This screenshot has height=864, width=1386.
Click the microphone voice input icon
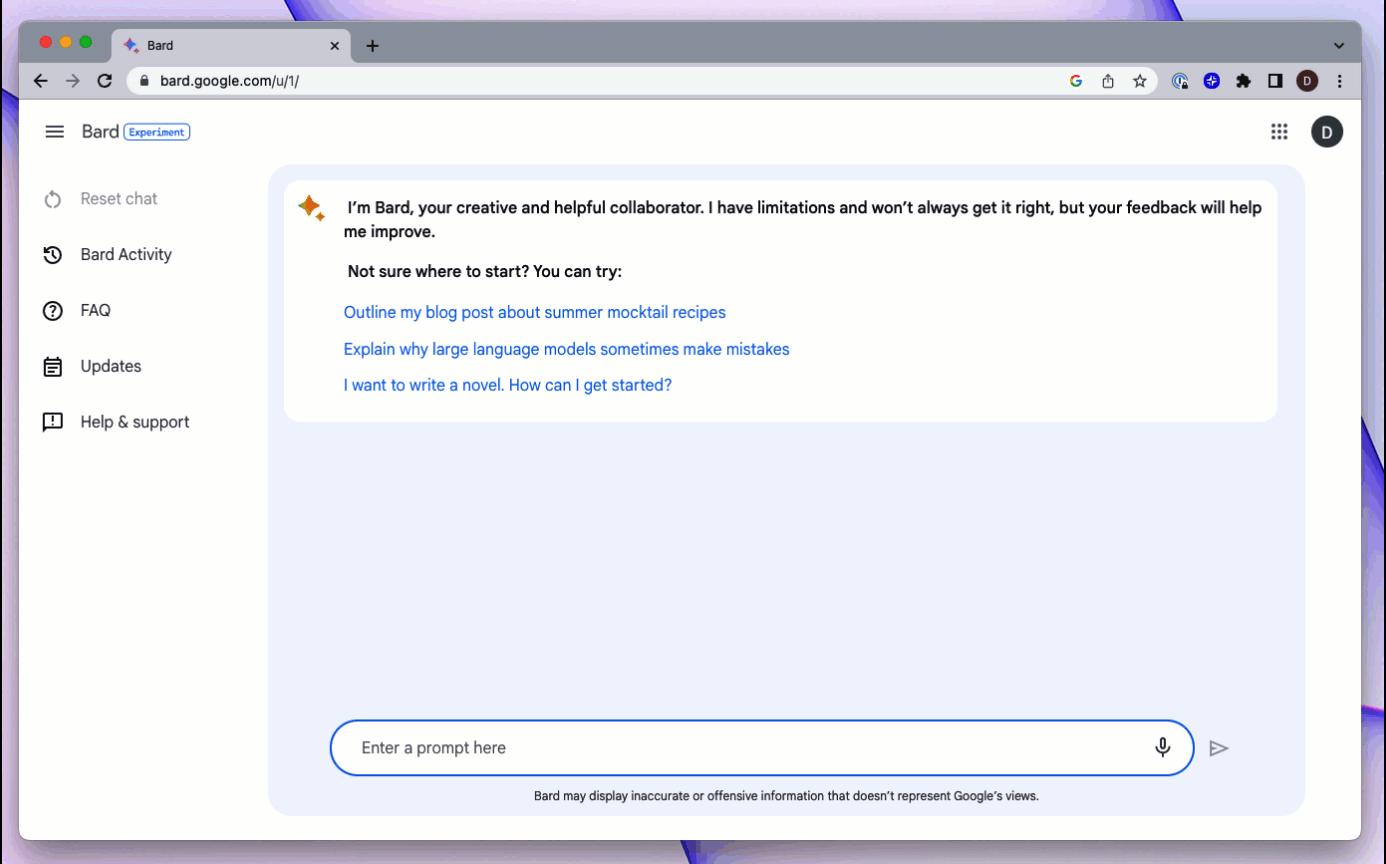pyautogui.click(x=1162, y=747)
